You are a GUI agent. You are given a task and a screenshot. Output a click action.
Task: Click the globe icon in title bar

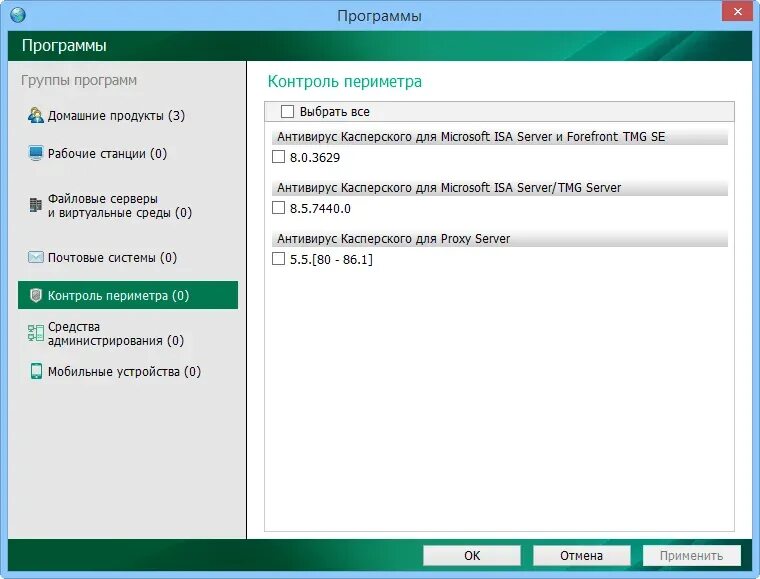tap(18, 15)
